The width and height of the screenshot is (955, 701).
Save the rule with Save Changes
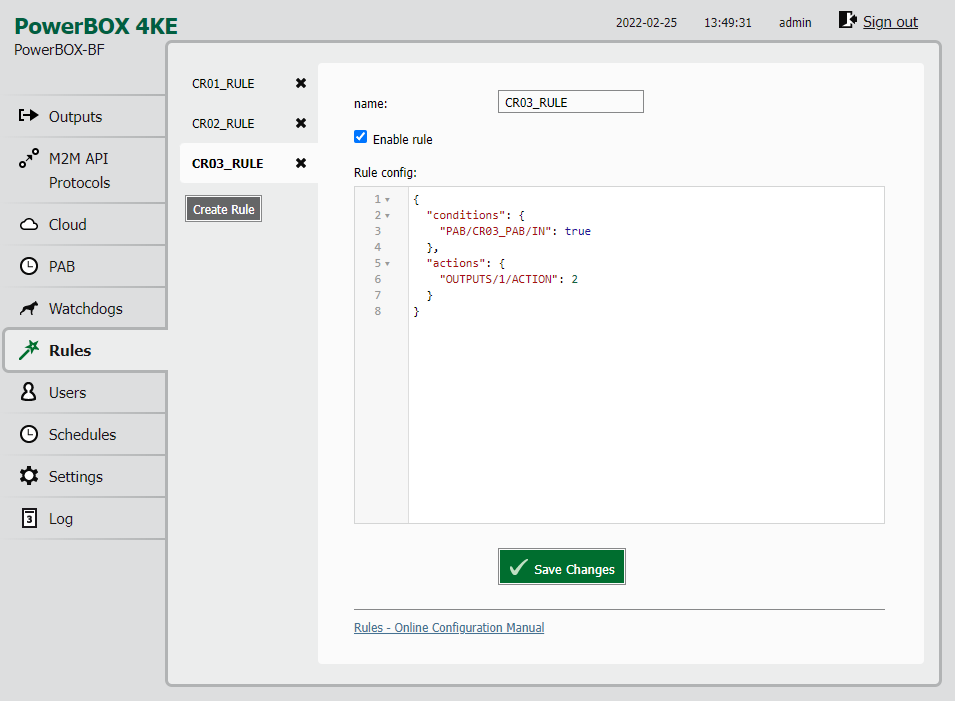point(562,567)
